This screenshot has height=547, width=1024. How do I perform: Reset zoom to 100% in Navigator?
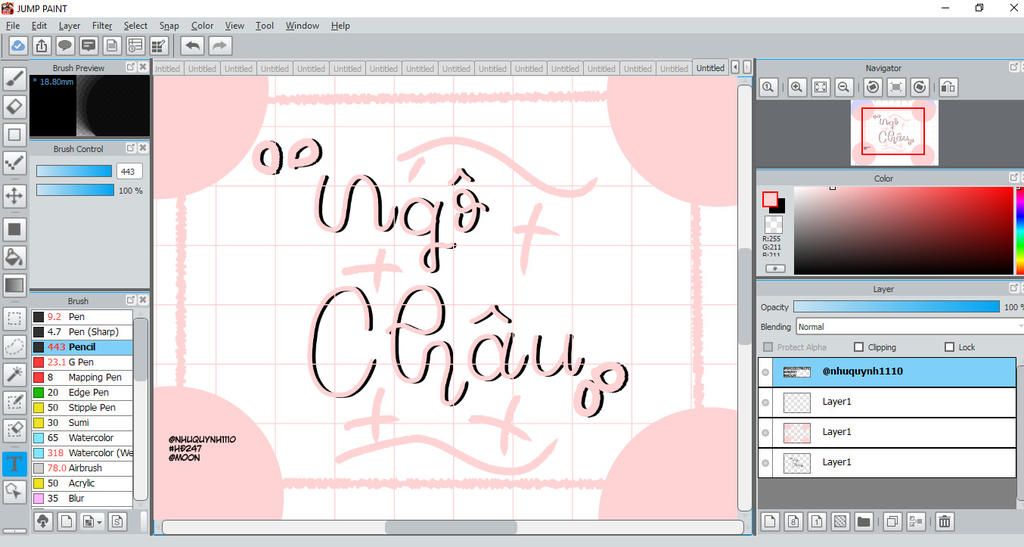coord(768,87)
